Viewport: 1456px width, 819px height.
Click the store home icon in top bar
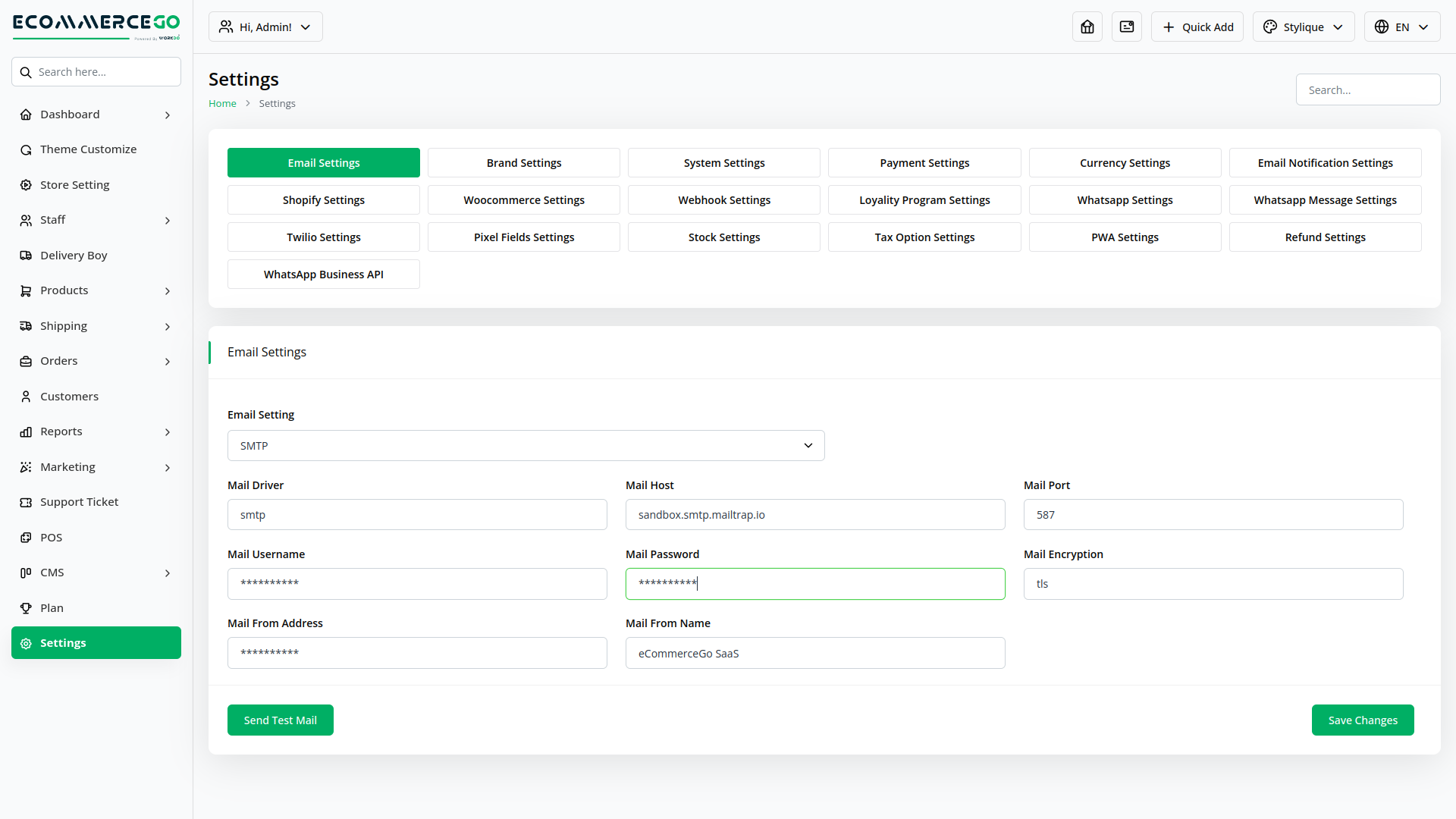1087,27
